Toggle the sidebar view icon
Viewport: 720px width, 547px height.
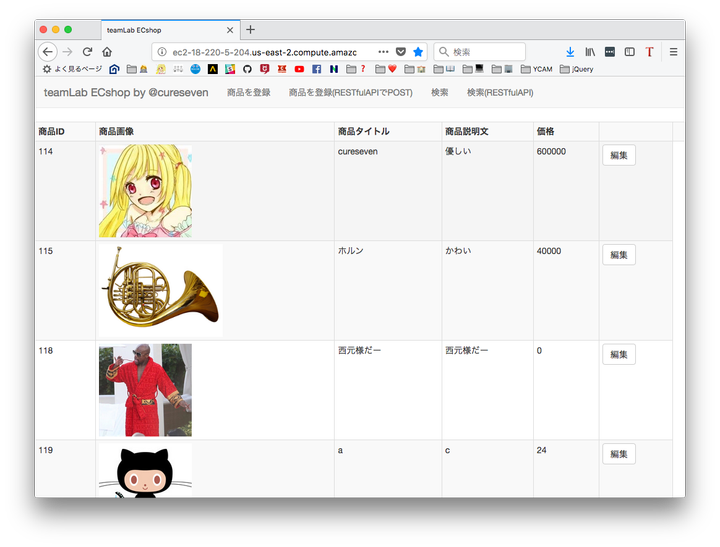click(630, 52)
